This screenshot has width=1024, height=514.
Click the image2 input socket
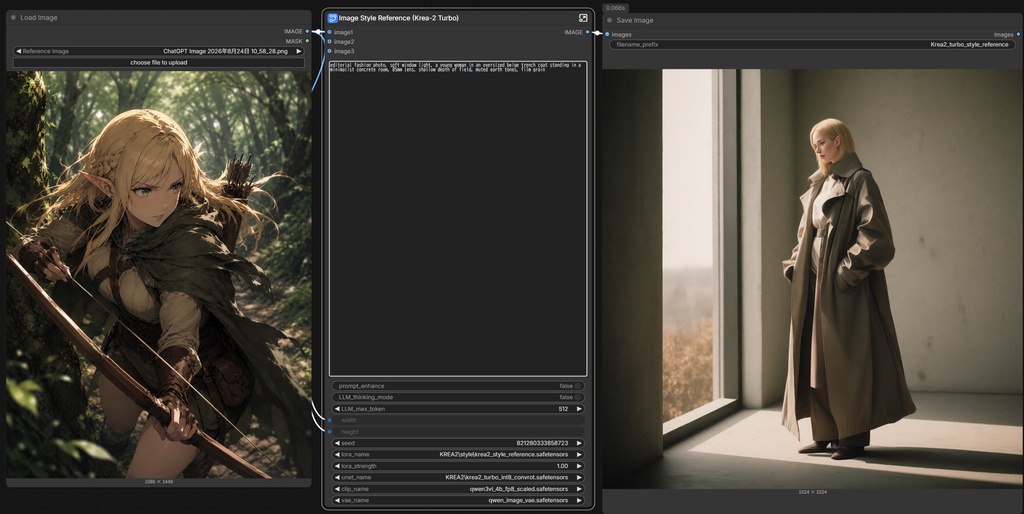point(329,42)
